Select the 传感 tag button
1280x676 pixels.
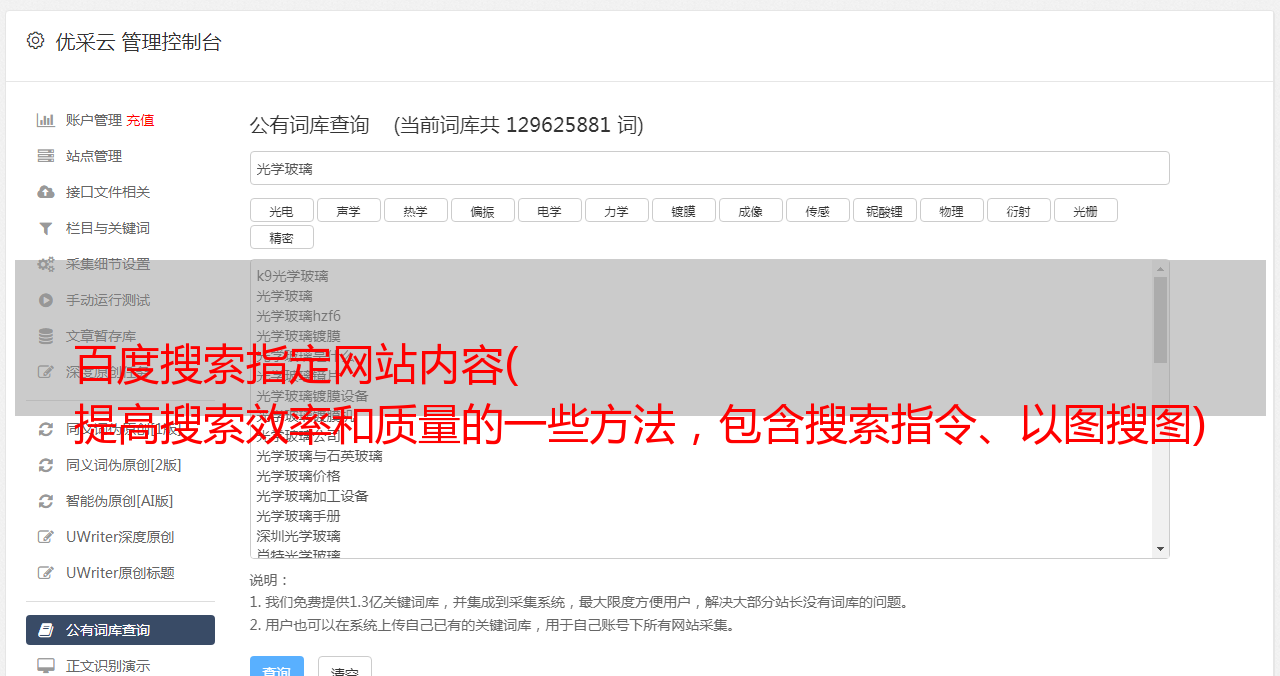tap(817, 210)
